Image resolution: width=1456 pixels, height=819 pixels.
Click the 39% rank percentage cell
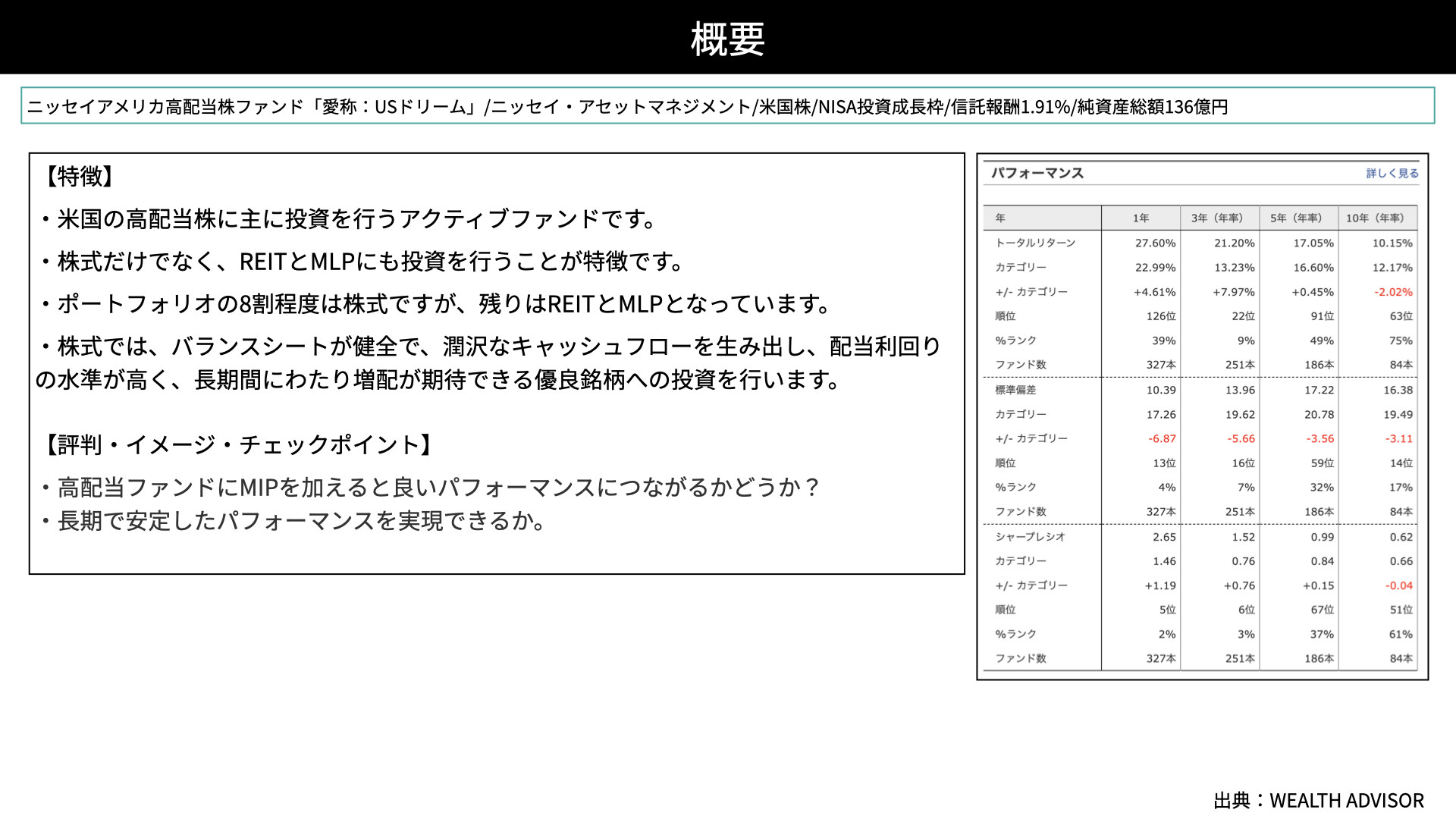pyautogui.click(x=1163, y=341)
